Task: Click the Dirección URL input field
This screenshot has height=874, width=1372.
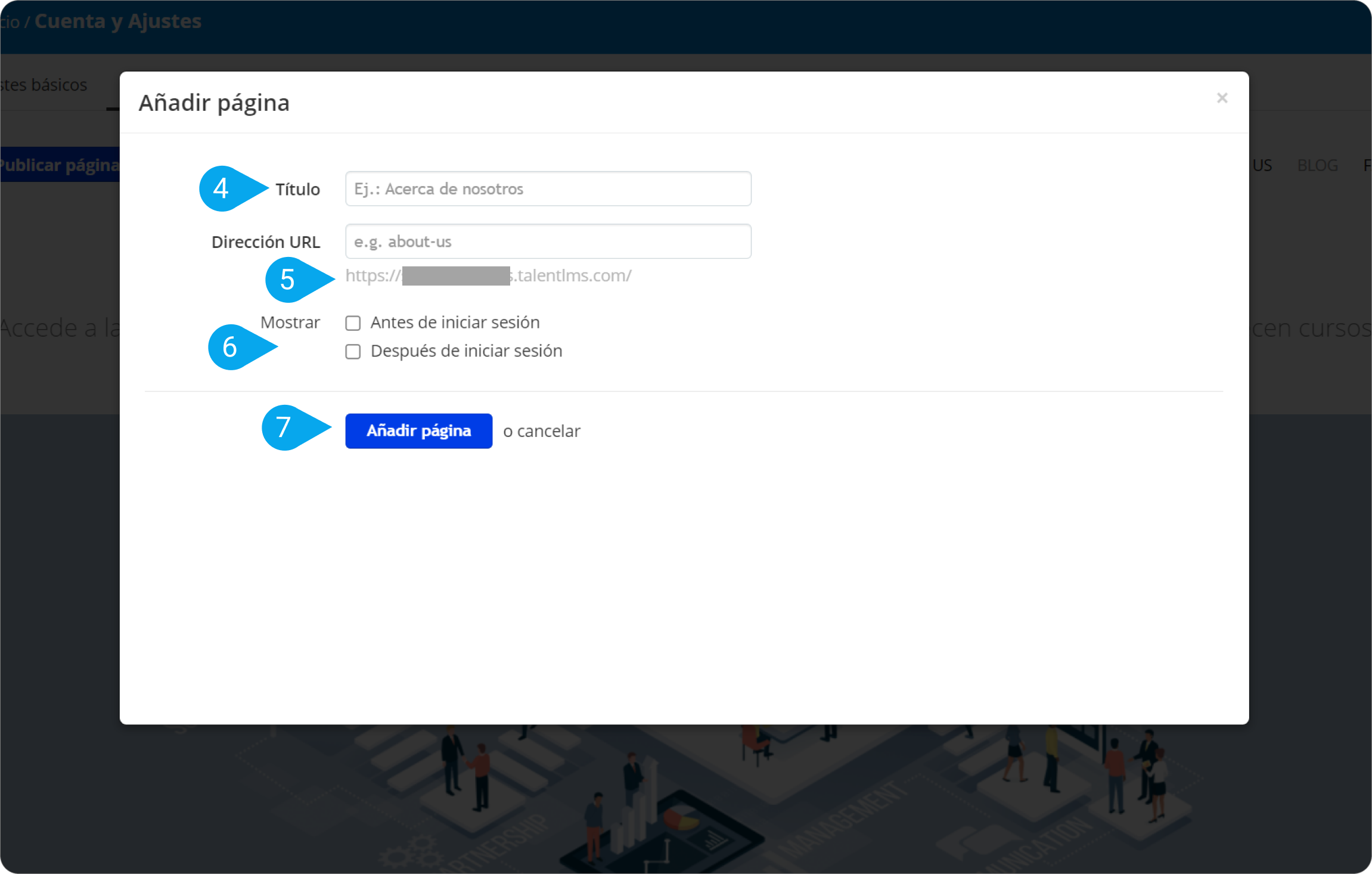Action: point(548,241)
